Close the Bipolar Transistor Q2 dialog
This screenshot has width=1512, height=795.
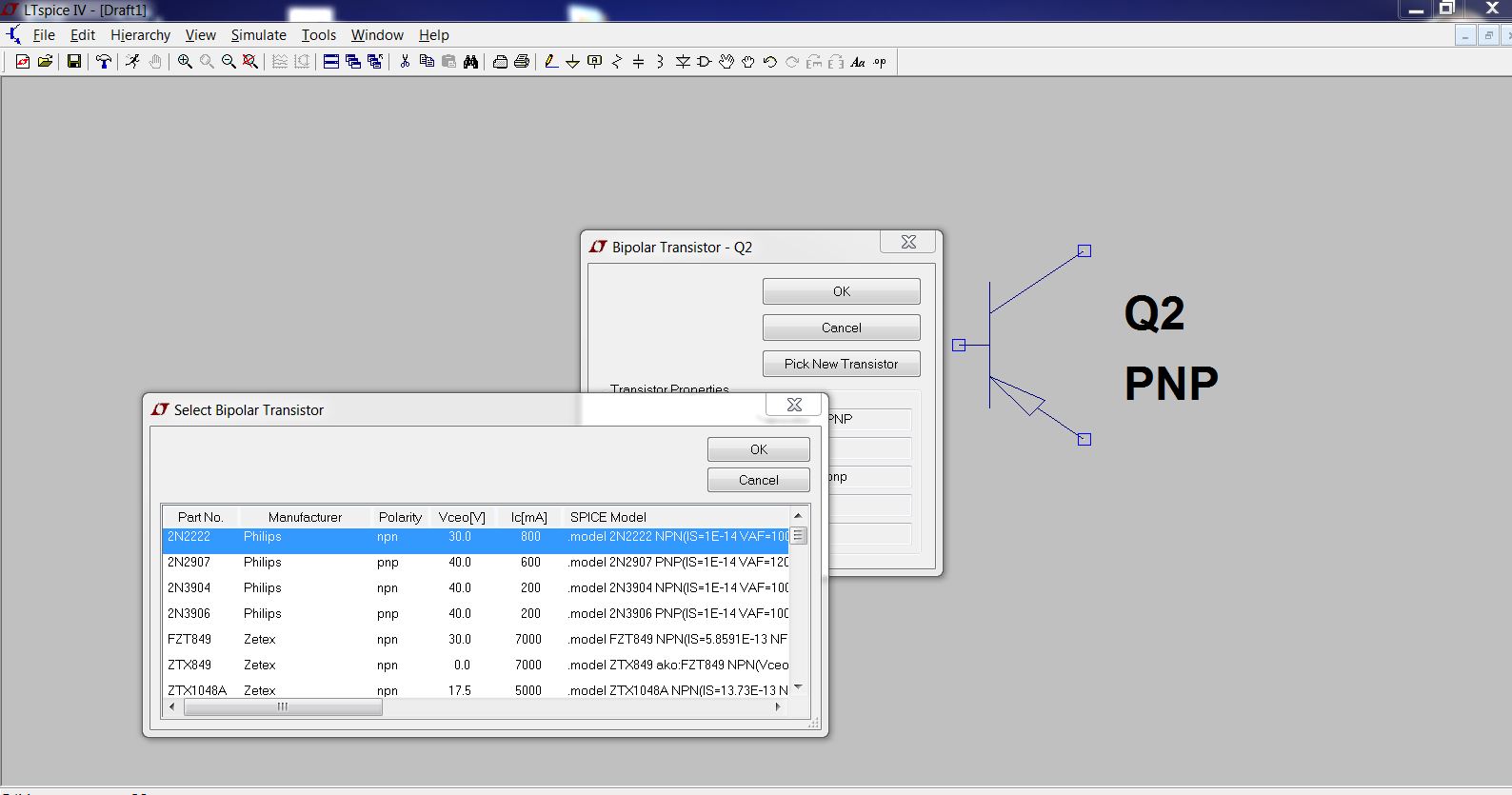point(908,242)
